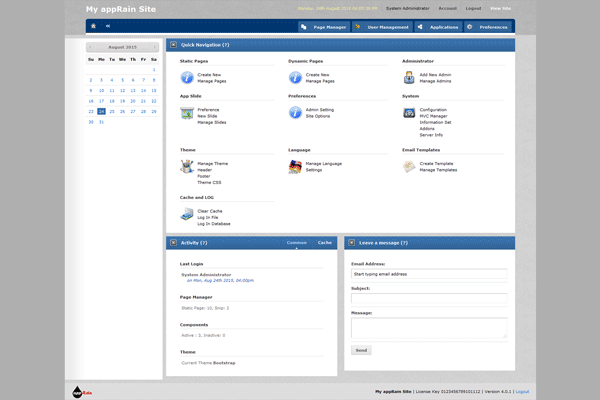Open MVC Manager link
This screenshot has width=600, height=400.
pos(434,116)
